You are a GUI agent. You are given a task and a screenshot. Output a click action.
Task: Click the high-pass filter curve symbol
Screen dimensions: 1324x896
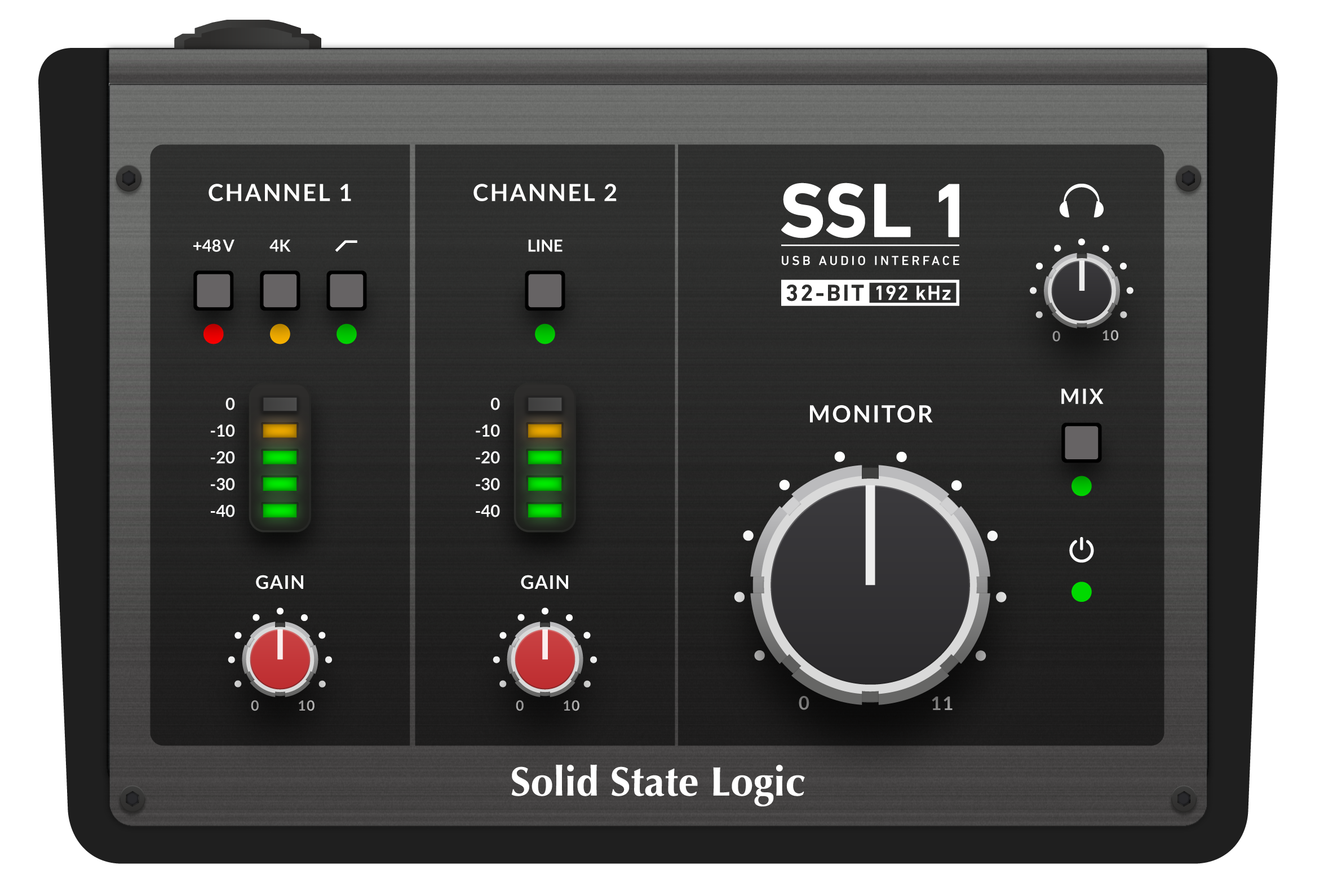(347, 246)
